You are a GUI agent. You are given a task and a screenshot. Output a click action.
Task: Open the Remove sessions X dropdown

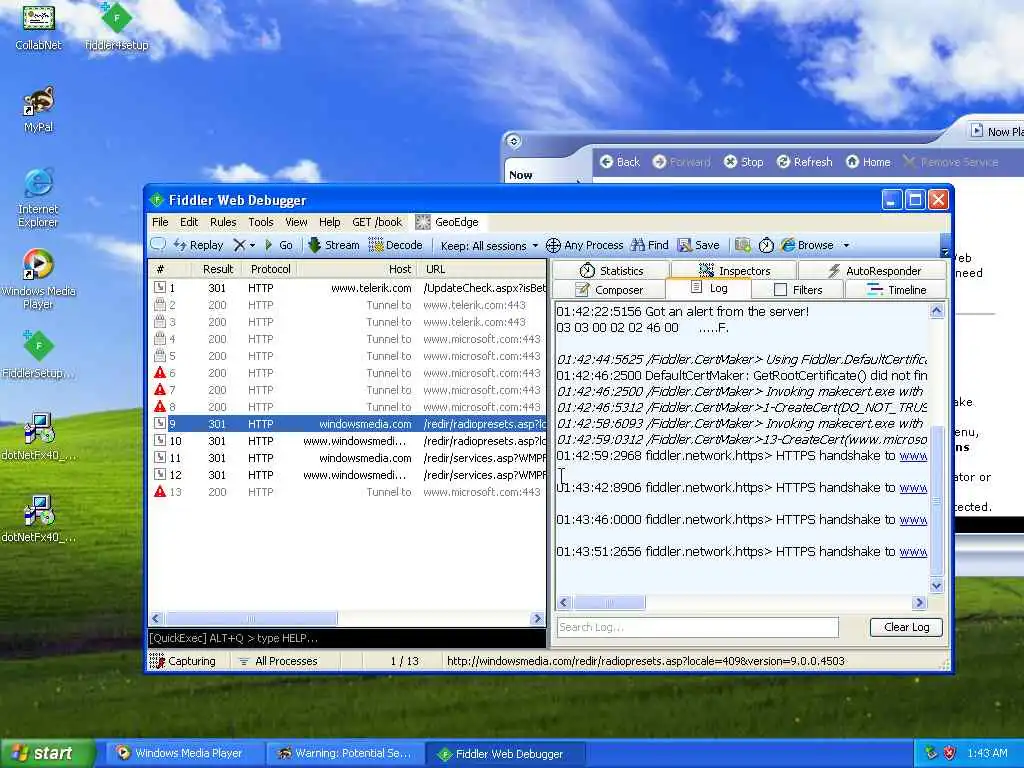click(244, 245)
